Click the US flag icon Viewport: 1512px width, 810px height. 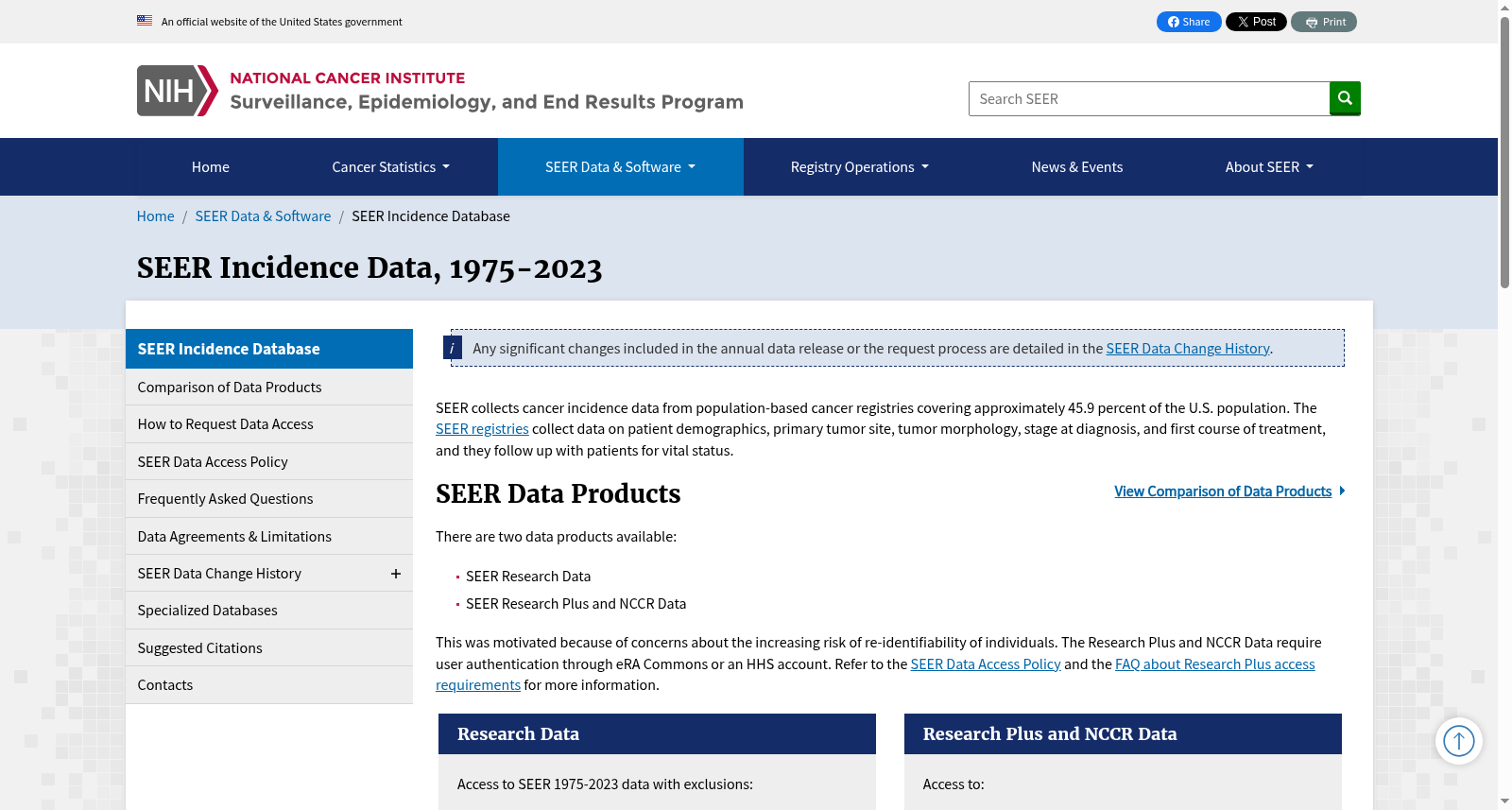coord(145,21)
